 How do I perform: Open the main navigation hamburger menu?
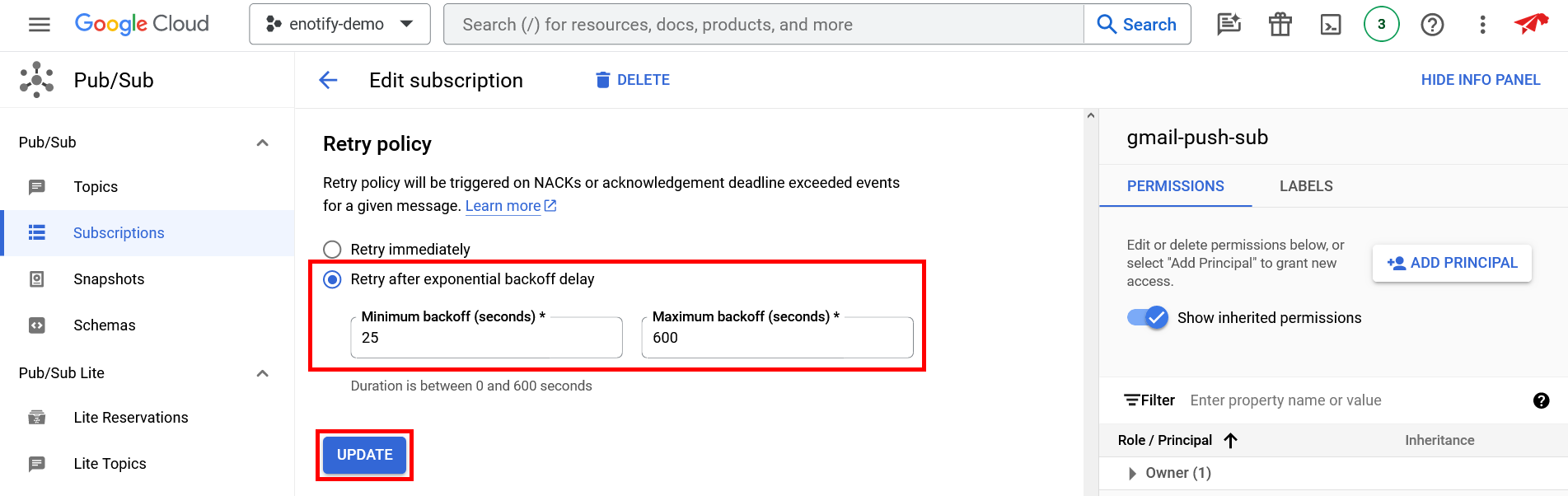[x=39, y=25]
